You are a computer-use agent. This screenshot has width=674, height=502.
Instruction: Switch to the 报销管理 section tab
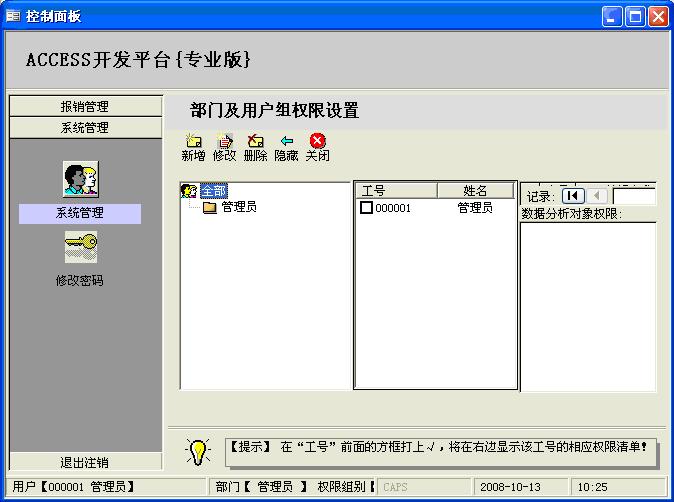point(85,106)
